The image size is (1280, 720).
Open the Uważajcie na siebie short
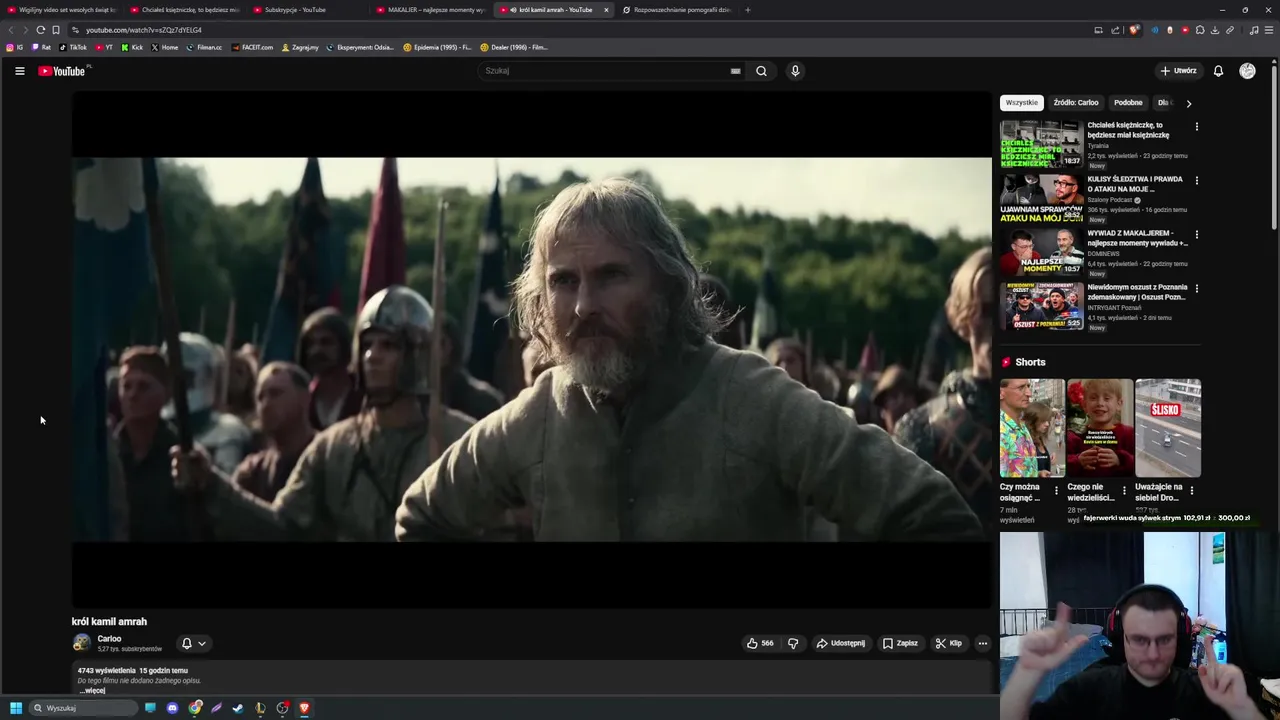[x=1168, y=428]
